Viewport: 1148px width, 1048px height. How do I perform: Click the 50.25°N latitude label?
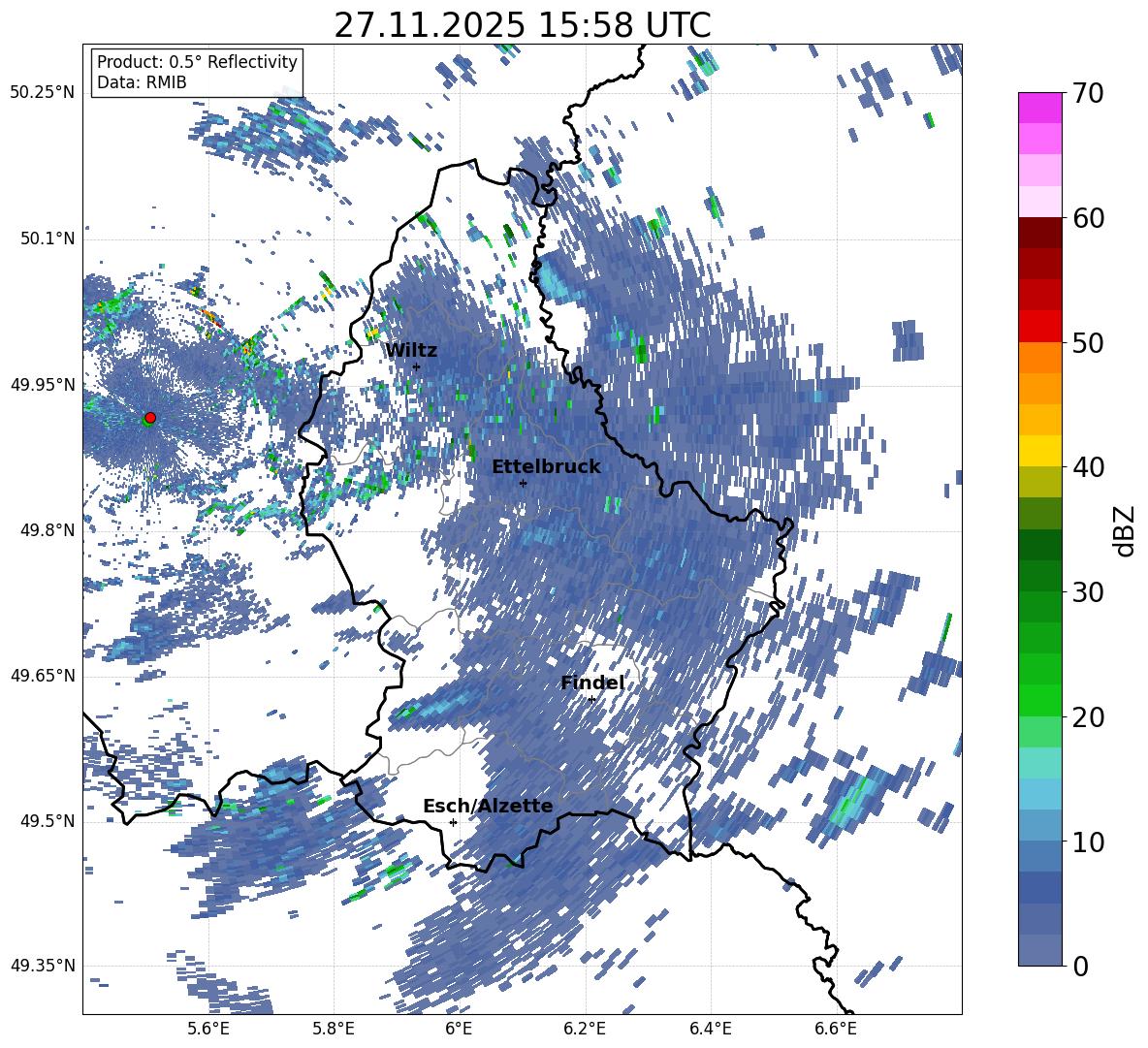(43, 92)
